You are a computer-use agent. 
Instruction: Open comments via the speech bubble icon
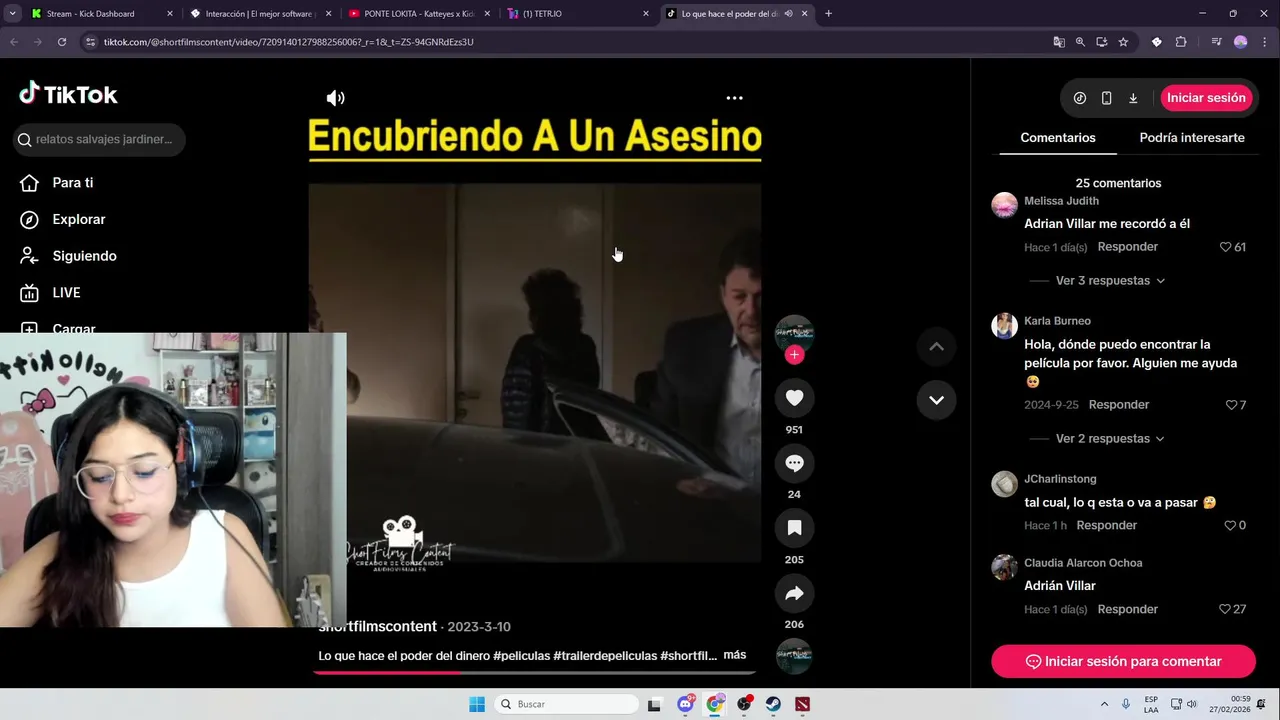click(x=794, y=463)
